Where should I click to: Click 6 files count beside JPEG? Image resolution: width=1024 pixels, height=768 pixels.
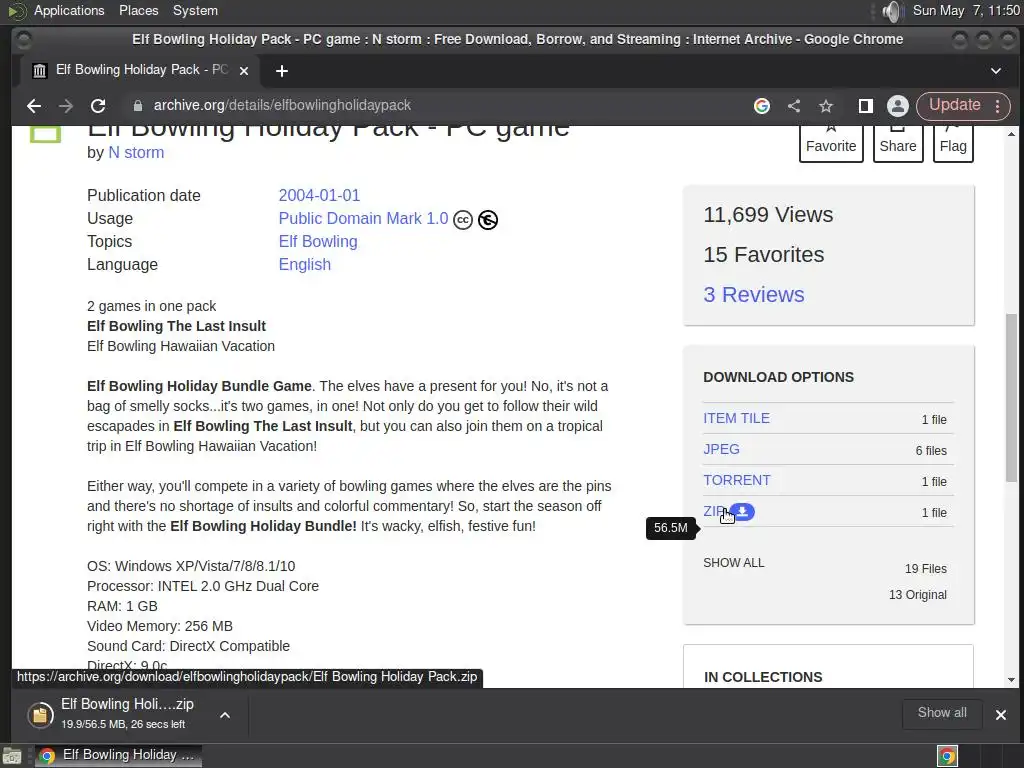pos(931,451)
